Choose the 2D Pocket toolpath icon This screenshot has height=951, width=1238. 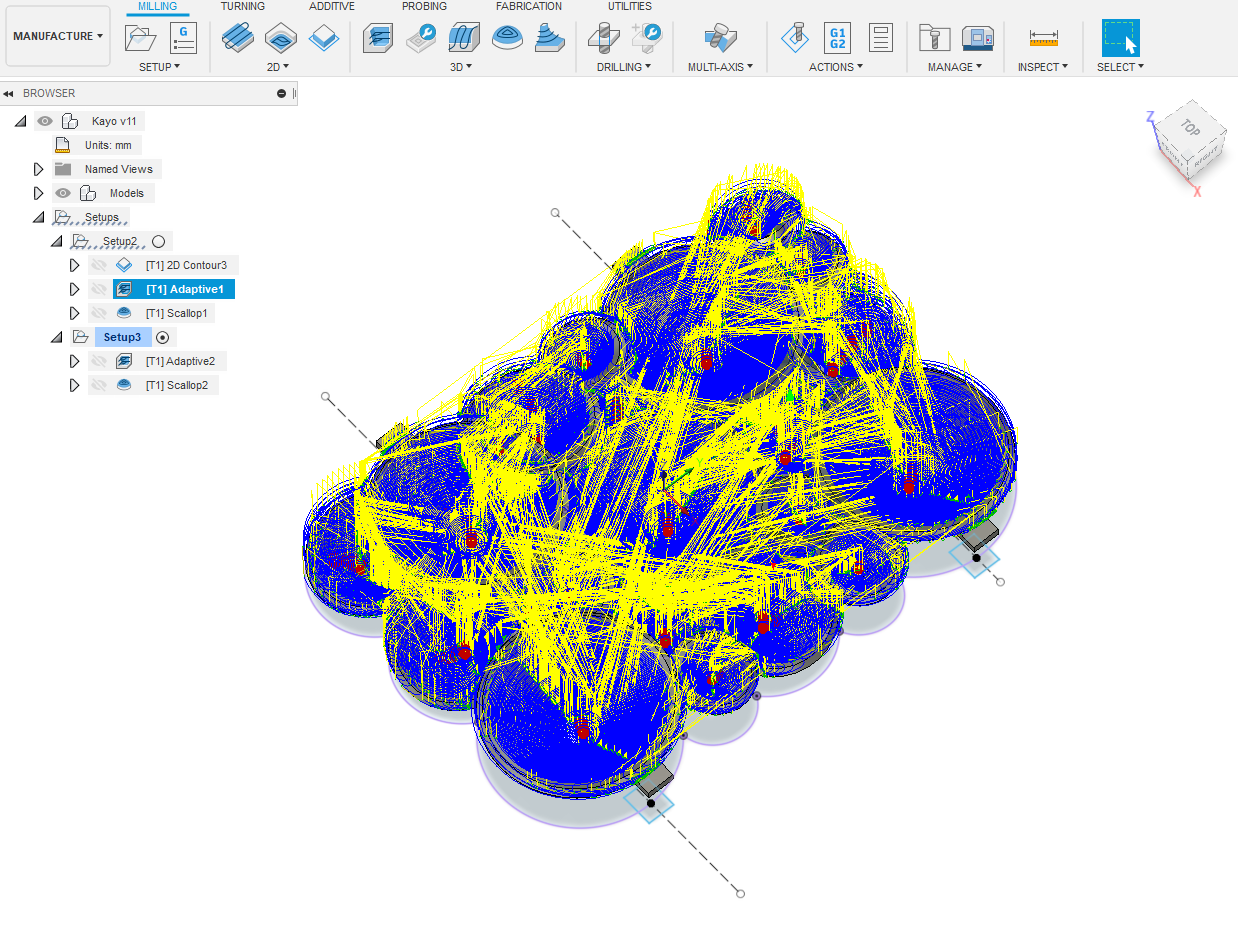(280, 38)
